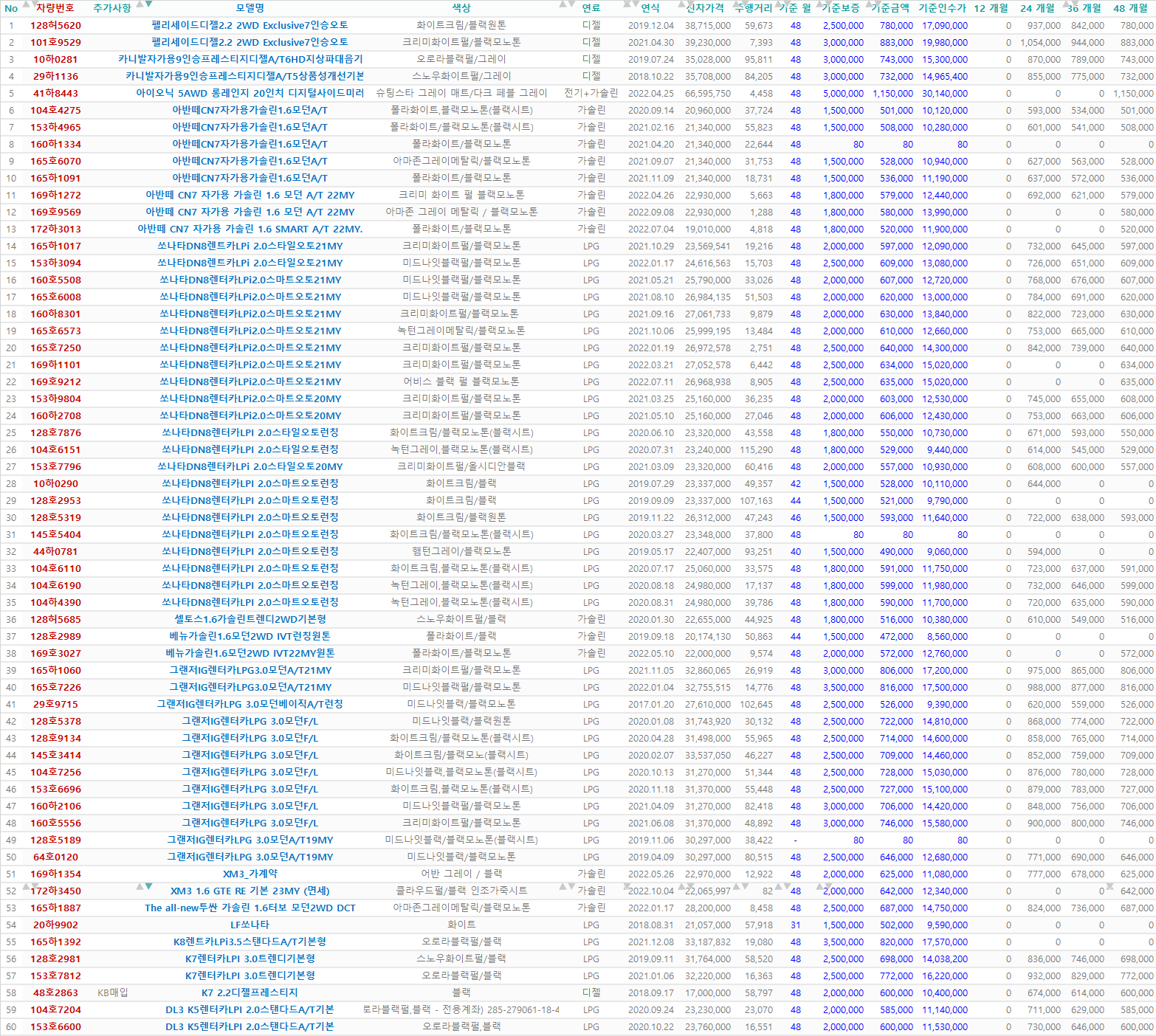Image resolution: width=1156 pixels, height=1036 pixels.
Task: Open vehicle number 172하3450
Action: (55, 891)
